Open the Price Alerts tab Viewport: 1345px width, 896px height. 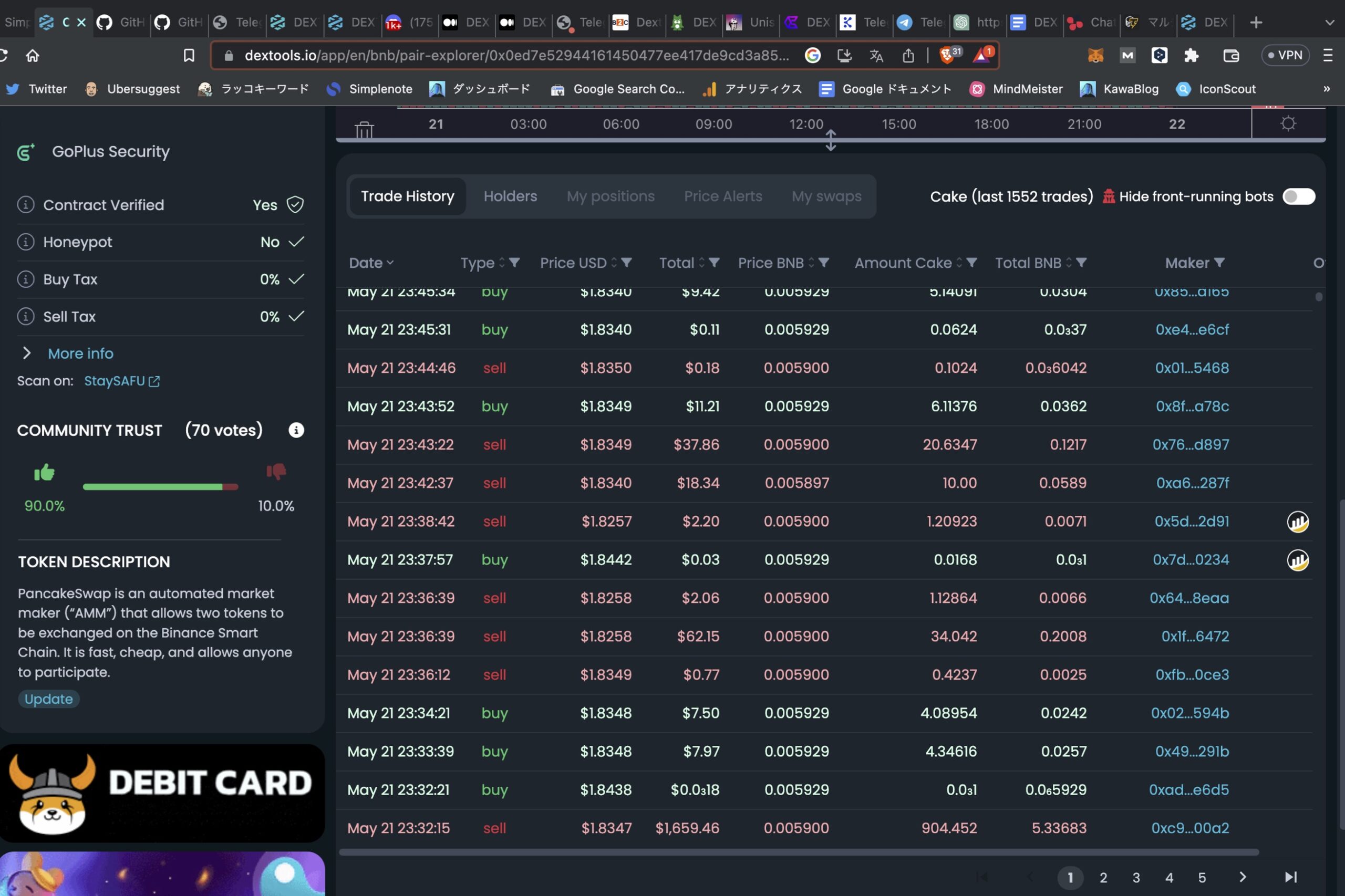[722, 196]
